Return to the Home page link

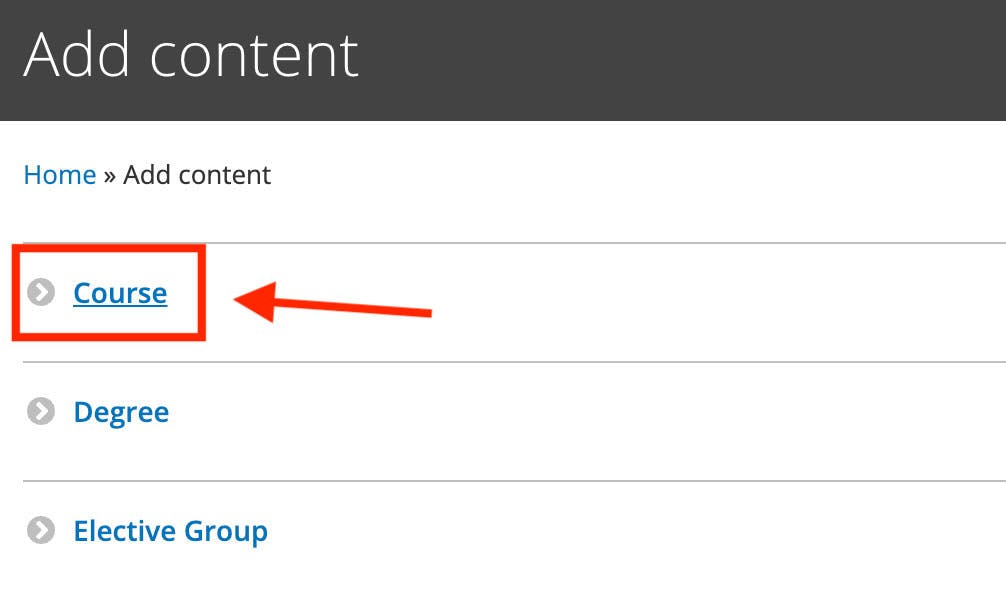click(x=60, y=175)
